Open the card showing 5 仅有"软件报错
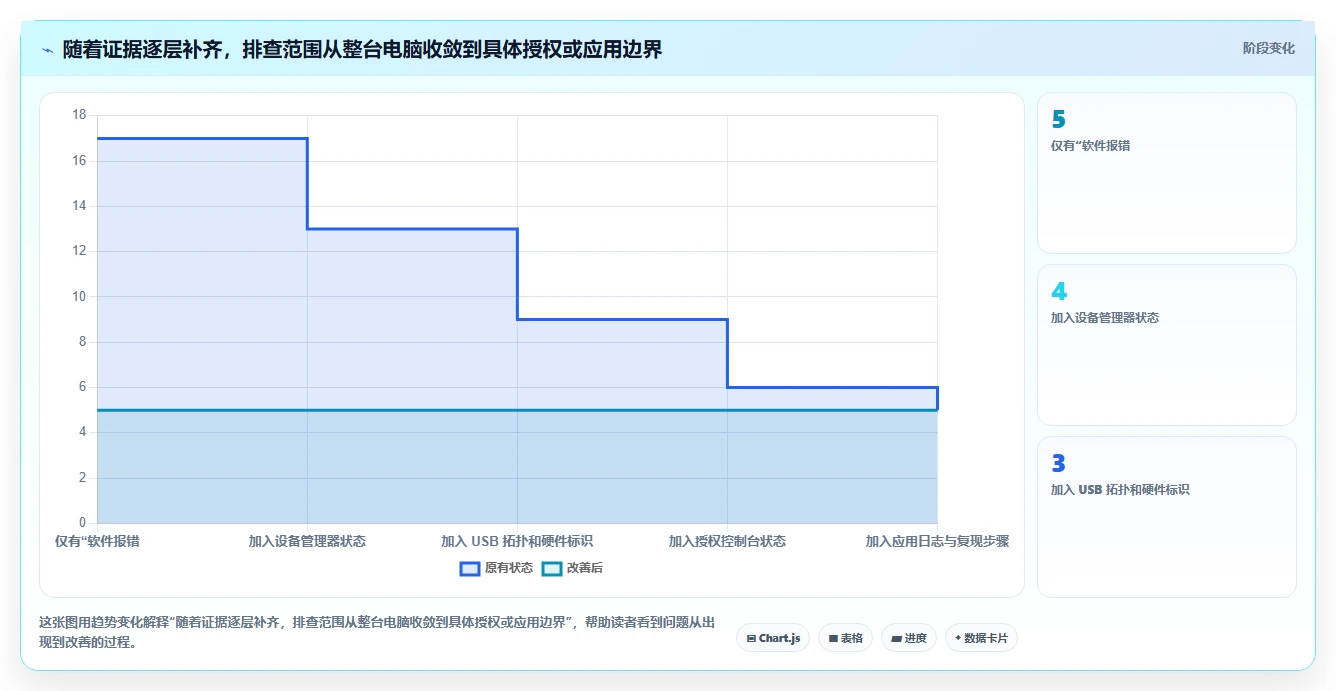 point(1167,173)
